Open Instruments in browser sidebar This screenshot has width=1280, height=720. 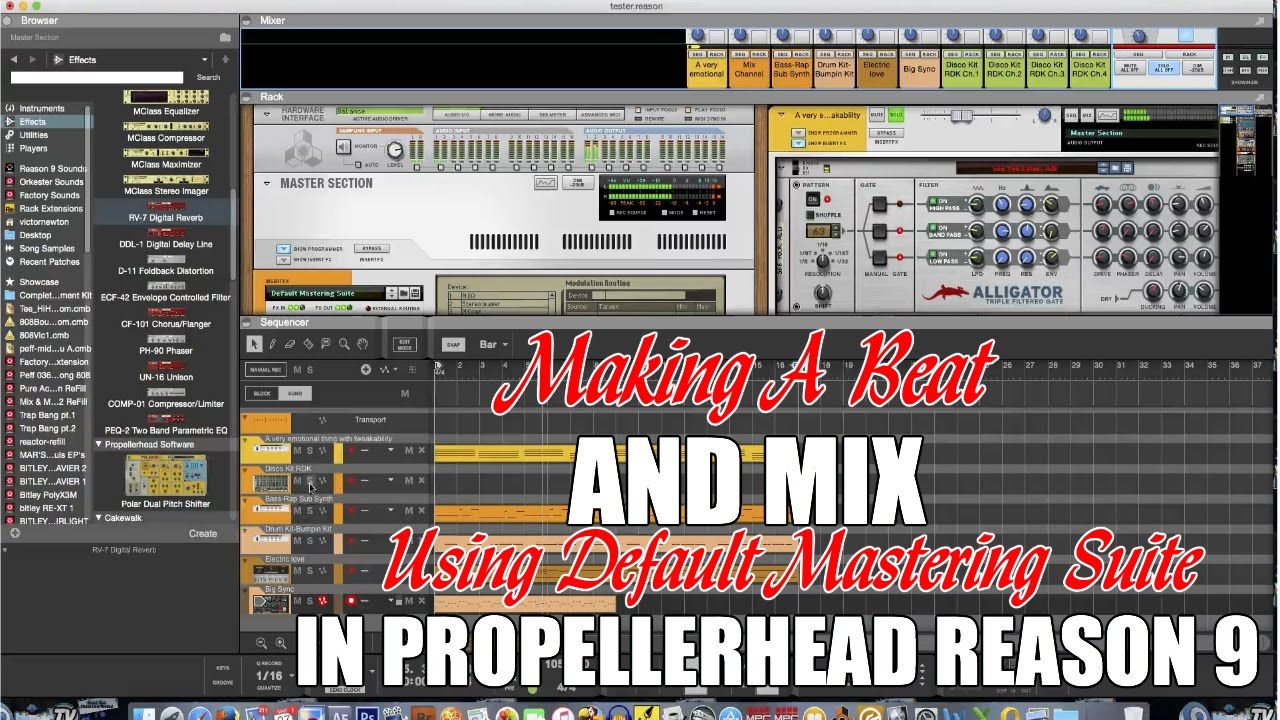[x=41, y=109]
